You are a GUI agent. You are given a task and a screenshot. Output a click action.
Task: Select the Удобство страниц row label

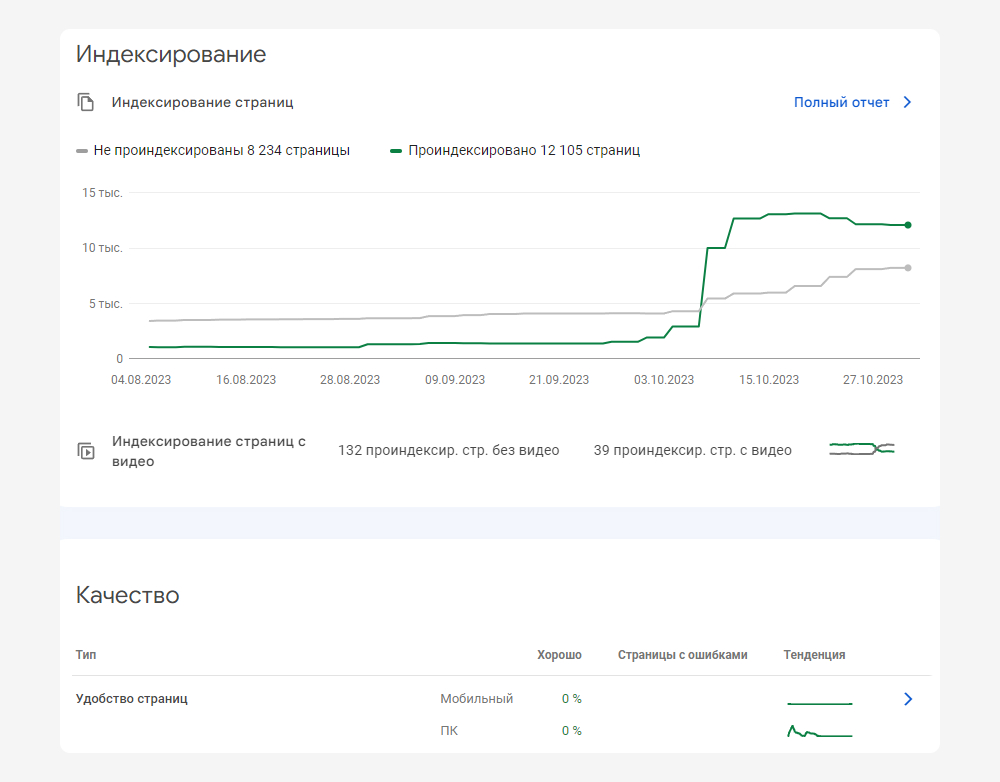(132, 699)
